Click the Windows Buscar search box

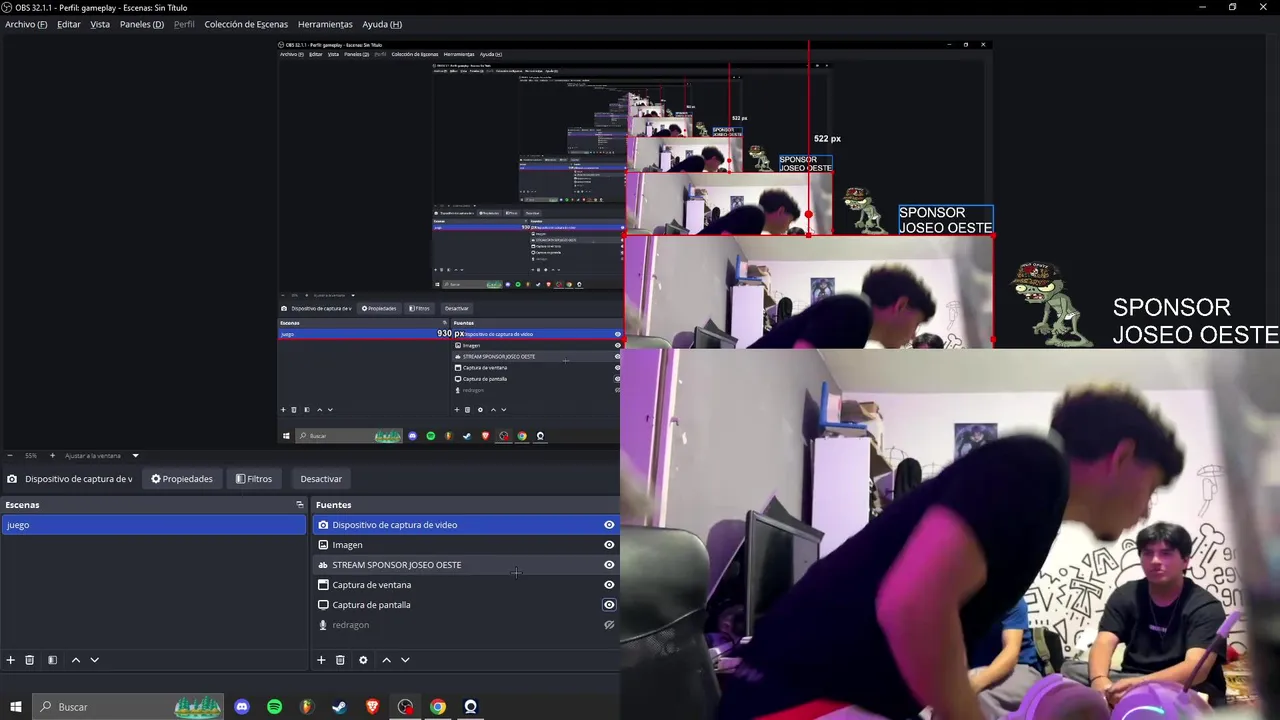pos(127,707)
